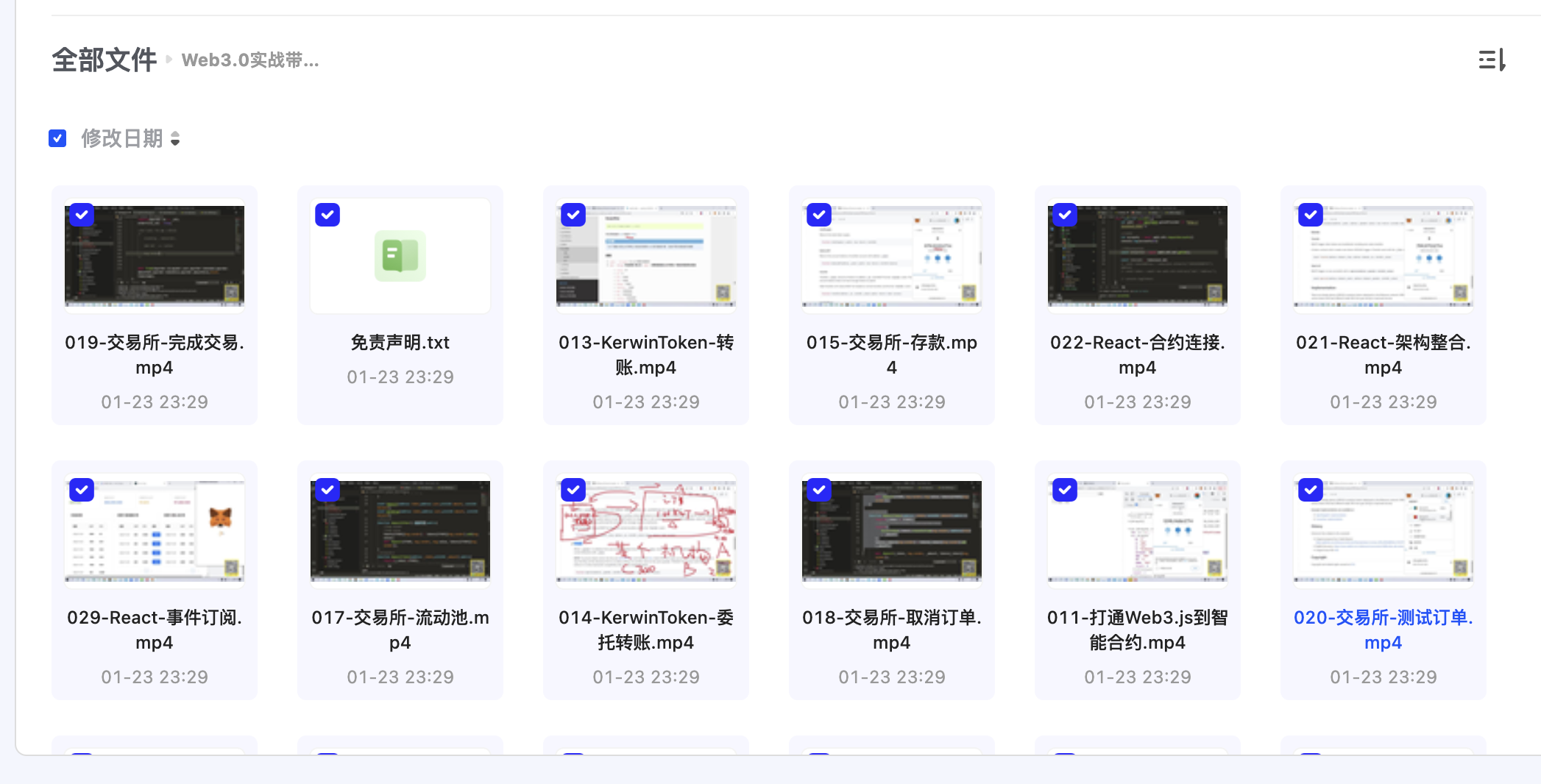The width and height of the screenshot is (1541, 784).
Task: Click the Web3.0实战带... breadcrumb folder
Action: pyautogui.click(x=250, y=60)
